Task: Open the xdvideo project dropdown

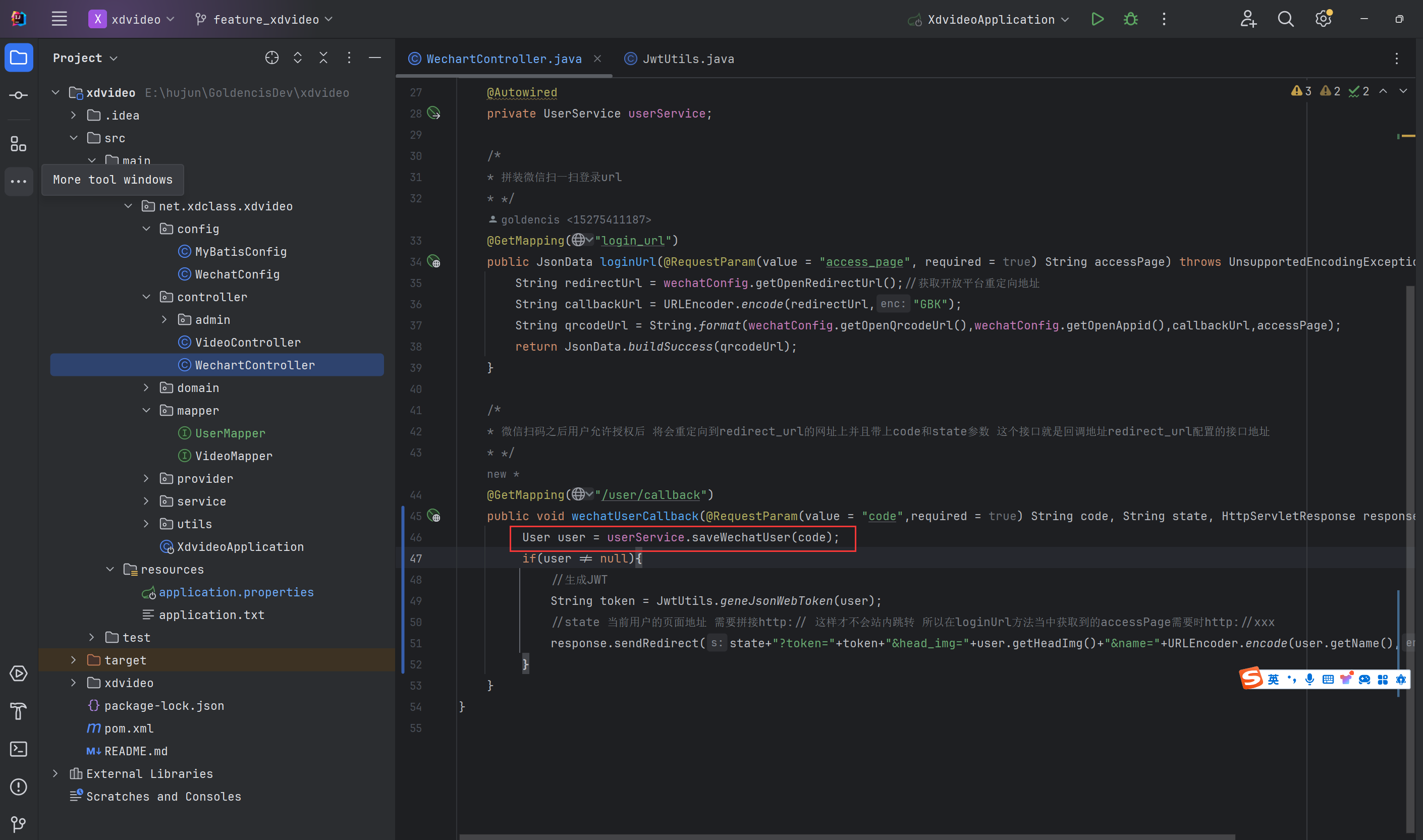Action: [131, 19]
